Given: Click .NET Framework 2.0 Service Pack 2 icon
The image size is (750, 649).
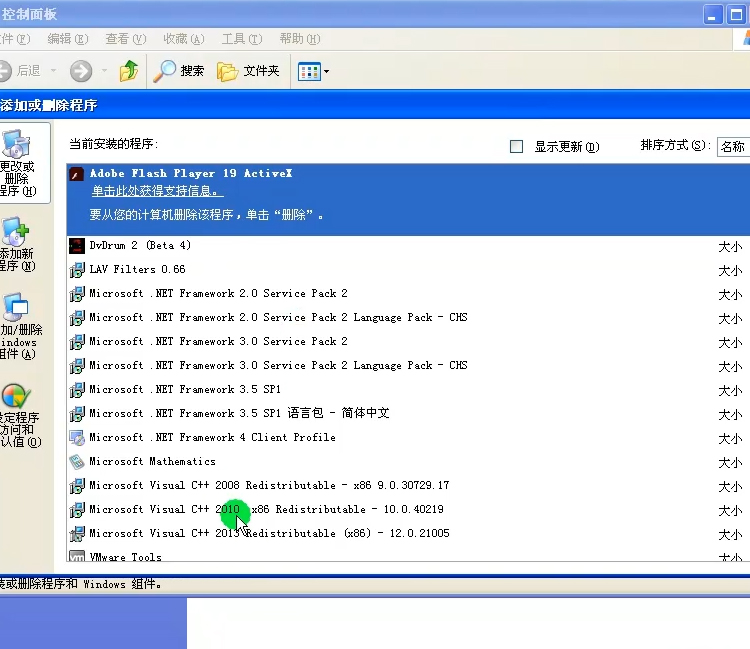Looking at the screenshot, I should click(x=77, y=294).
